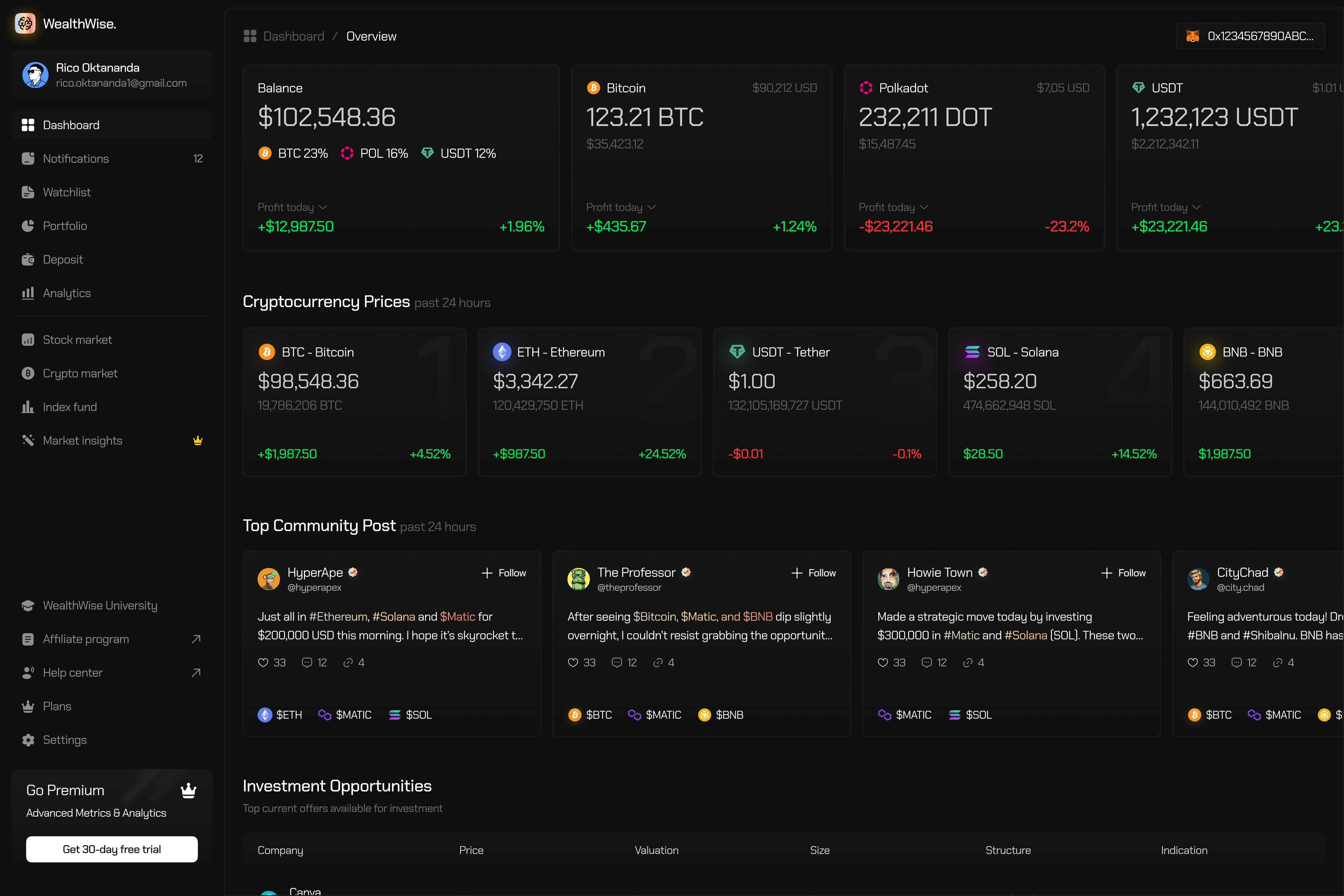Click $ETH tag on HyperApe's post

pyautogui.click(x=280, y=715)
